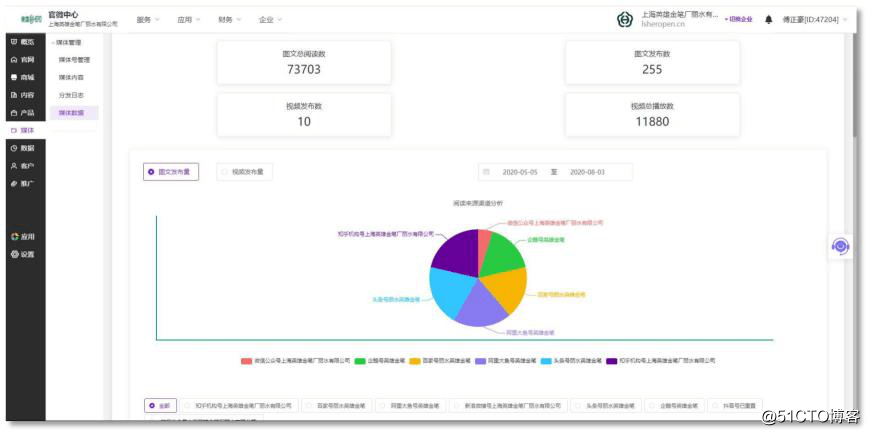Expand the 财务 top menu dropdown
The height and width of the screenshot is (435, 870).
tap(230, 19)
